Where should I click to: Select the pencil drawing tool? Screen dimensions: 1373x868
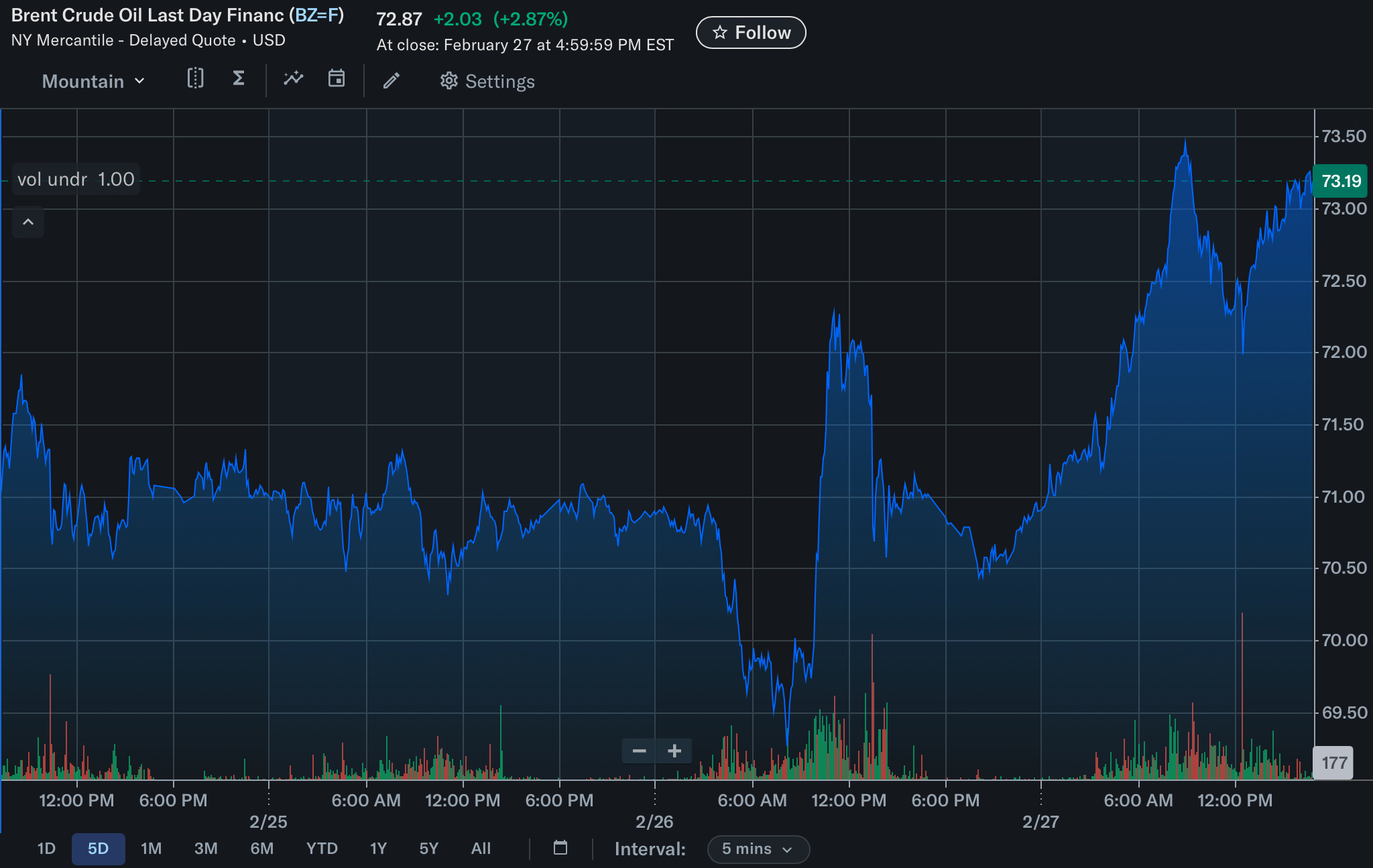click(x=392, y=81)
